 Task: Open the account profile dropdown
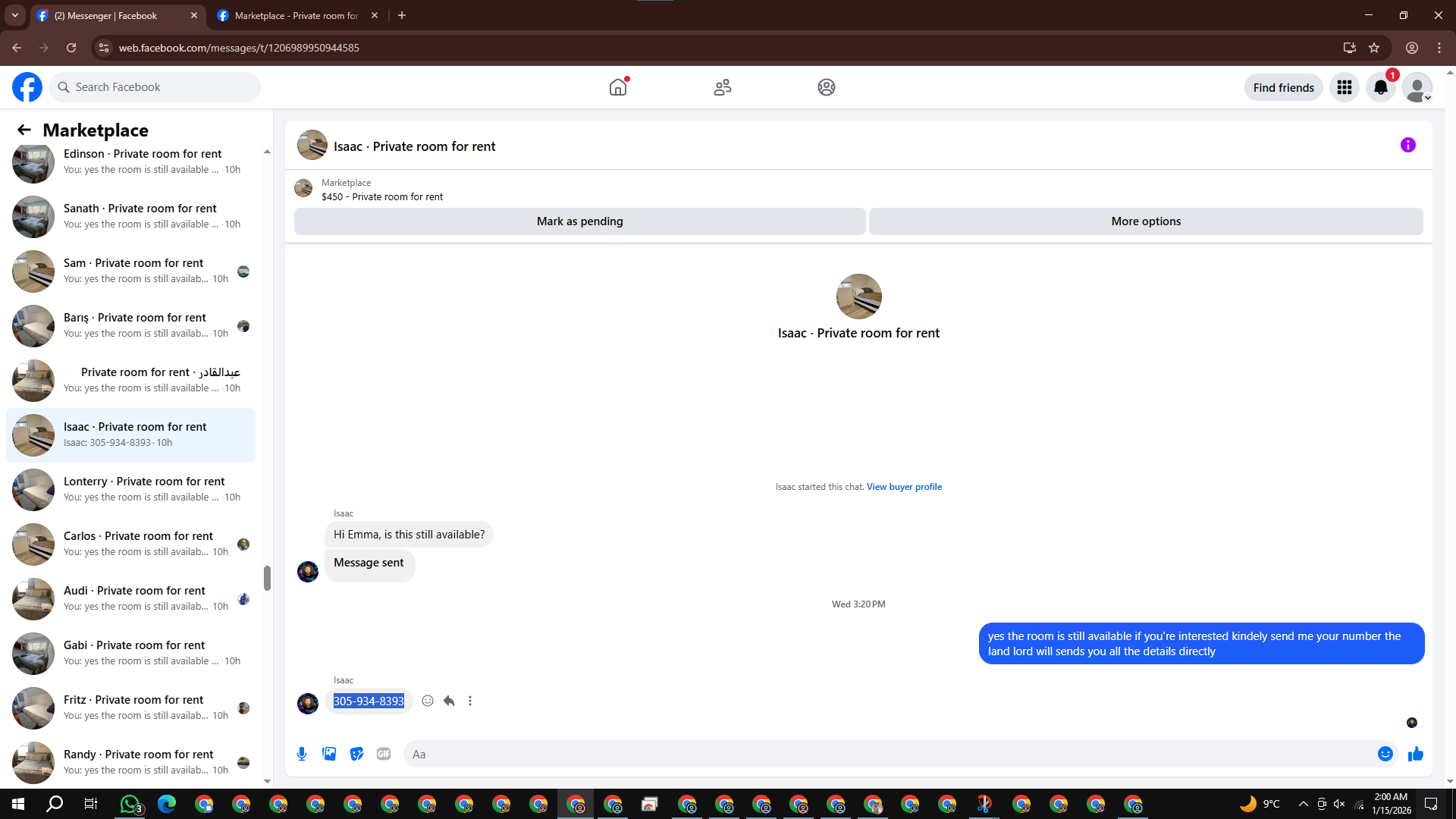[1417, 88]
